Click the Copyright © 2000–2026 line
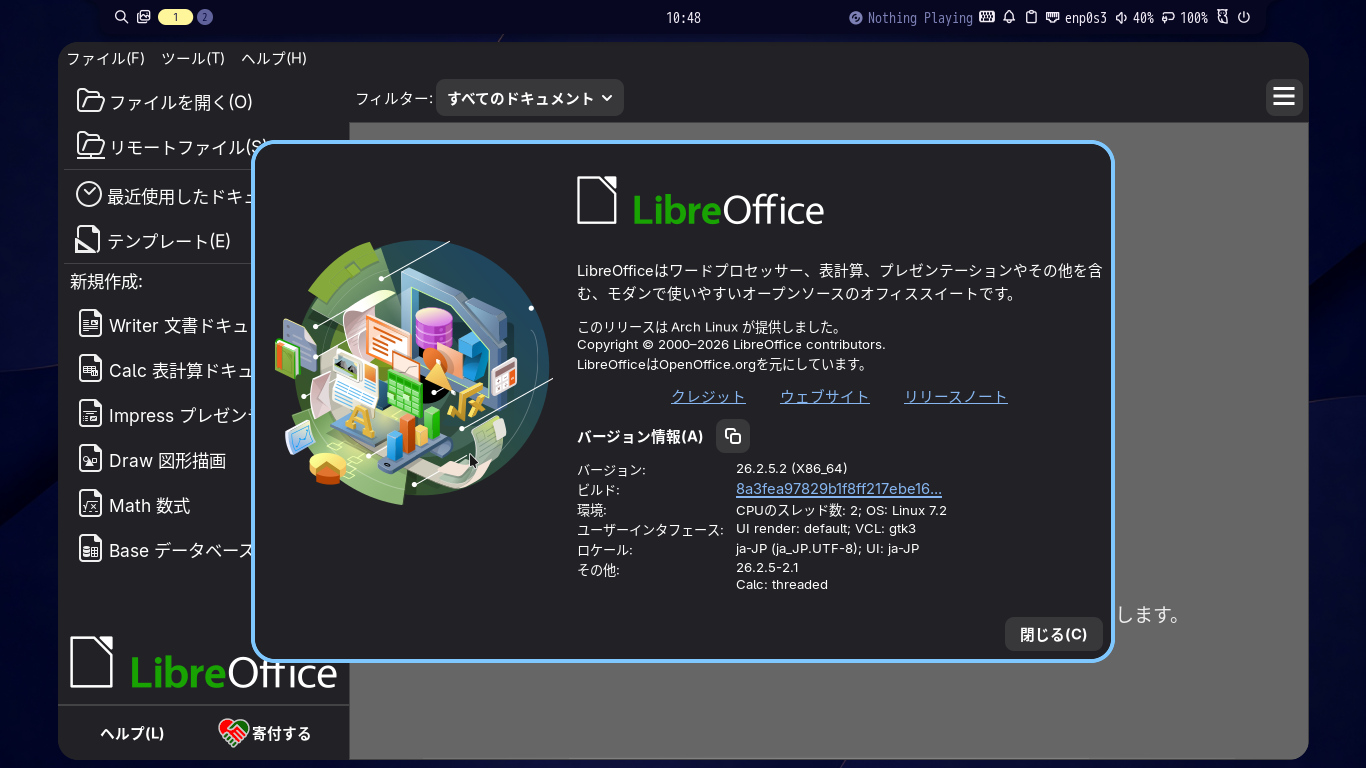 (731, 344)
